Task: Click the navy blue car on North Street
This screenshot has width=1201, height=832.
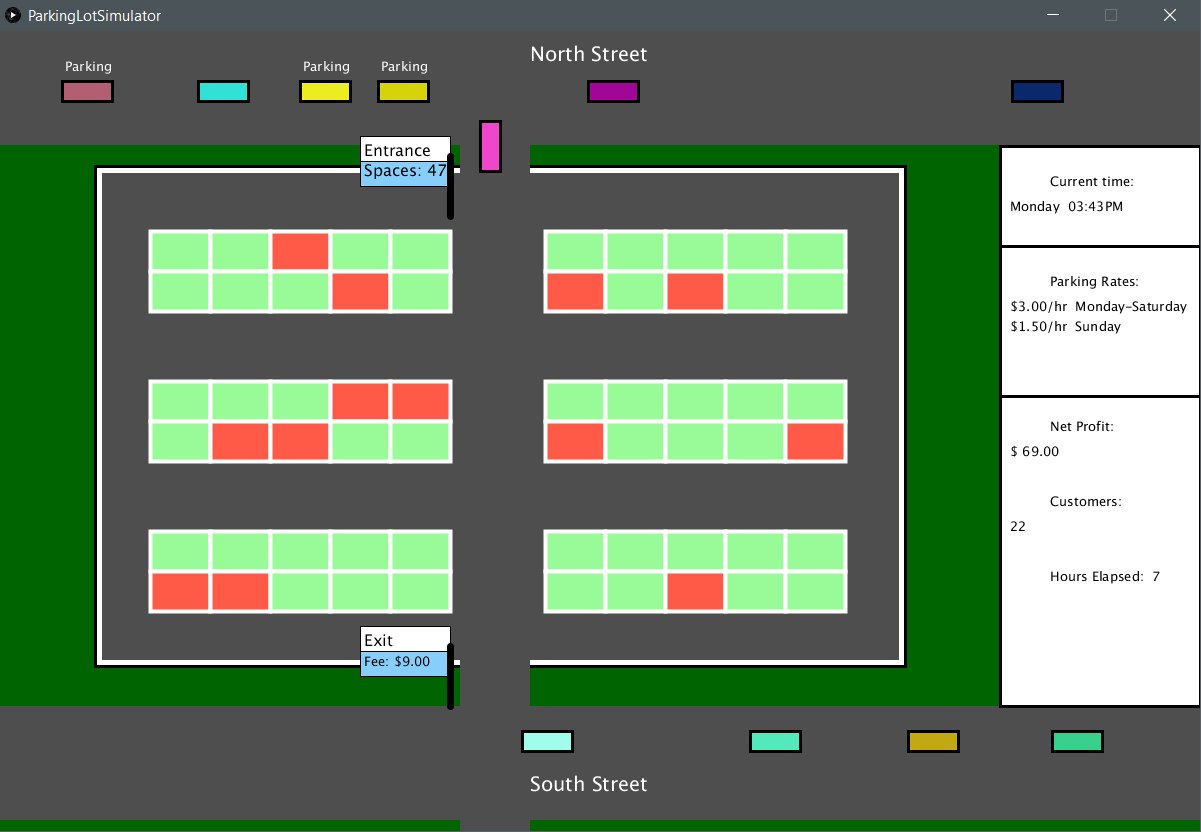Action: pyautogui.click(x=1037, y=91)
